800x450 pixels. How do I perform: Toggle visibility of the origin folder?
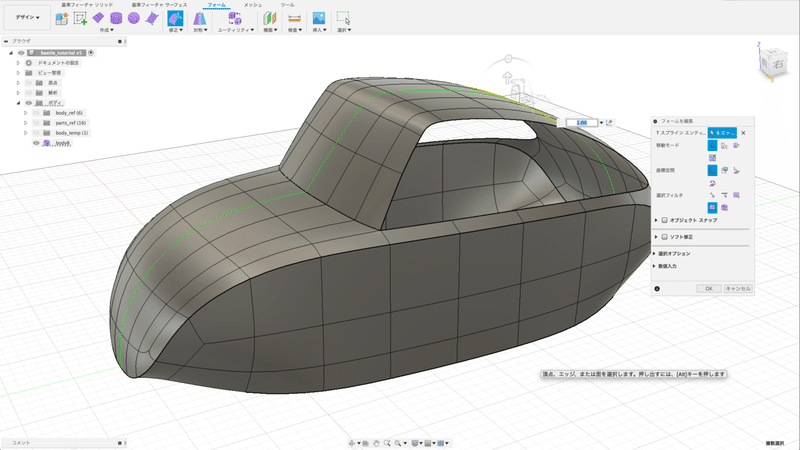tap(29, 83)
